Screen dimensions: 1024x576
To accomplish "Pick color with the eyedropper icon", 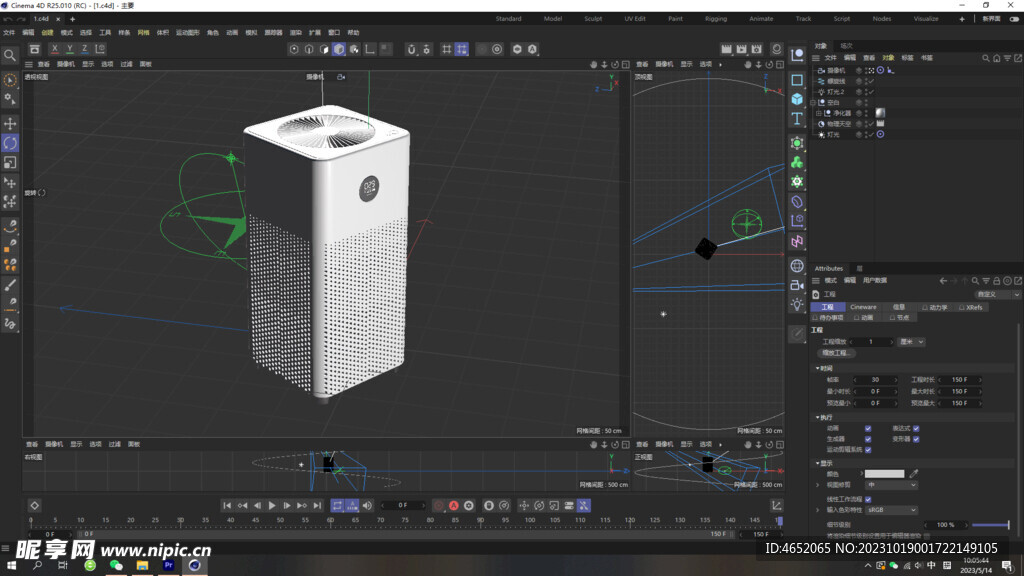I will tap(914, 473).
